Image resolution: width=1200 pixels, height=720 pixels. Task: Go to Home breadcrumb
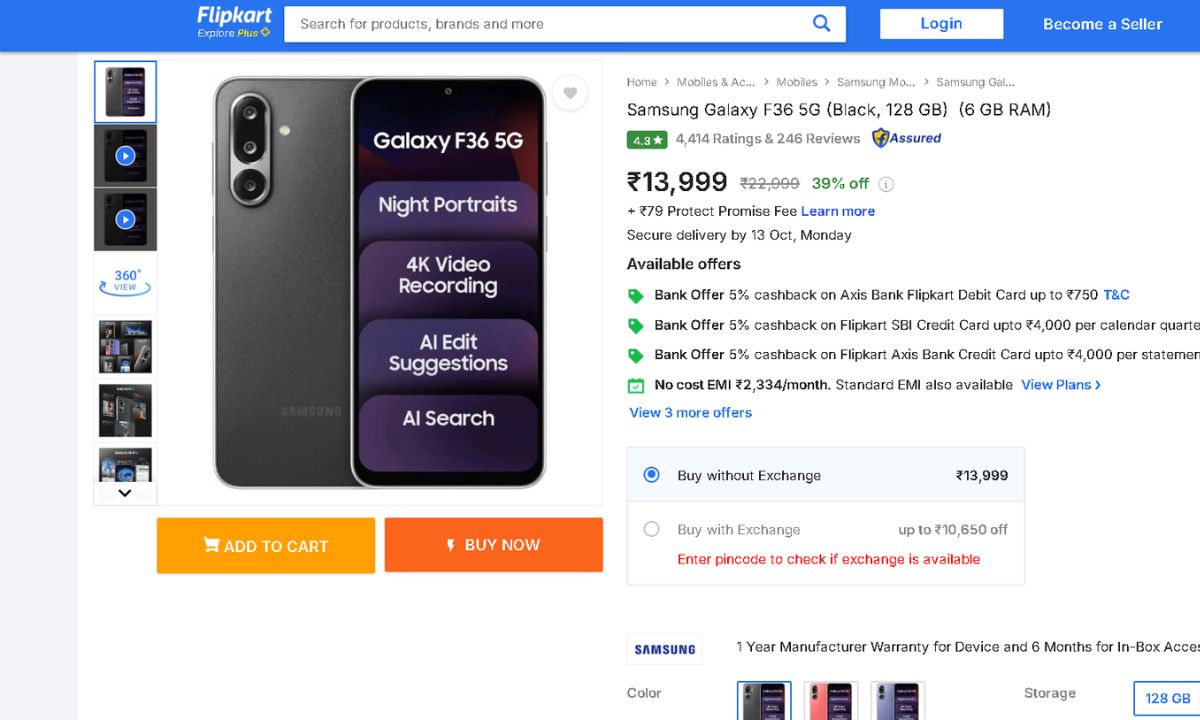pos(642,82)
